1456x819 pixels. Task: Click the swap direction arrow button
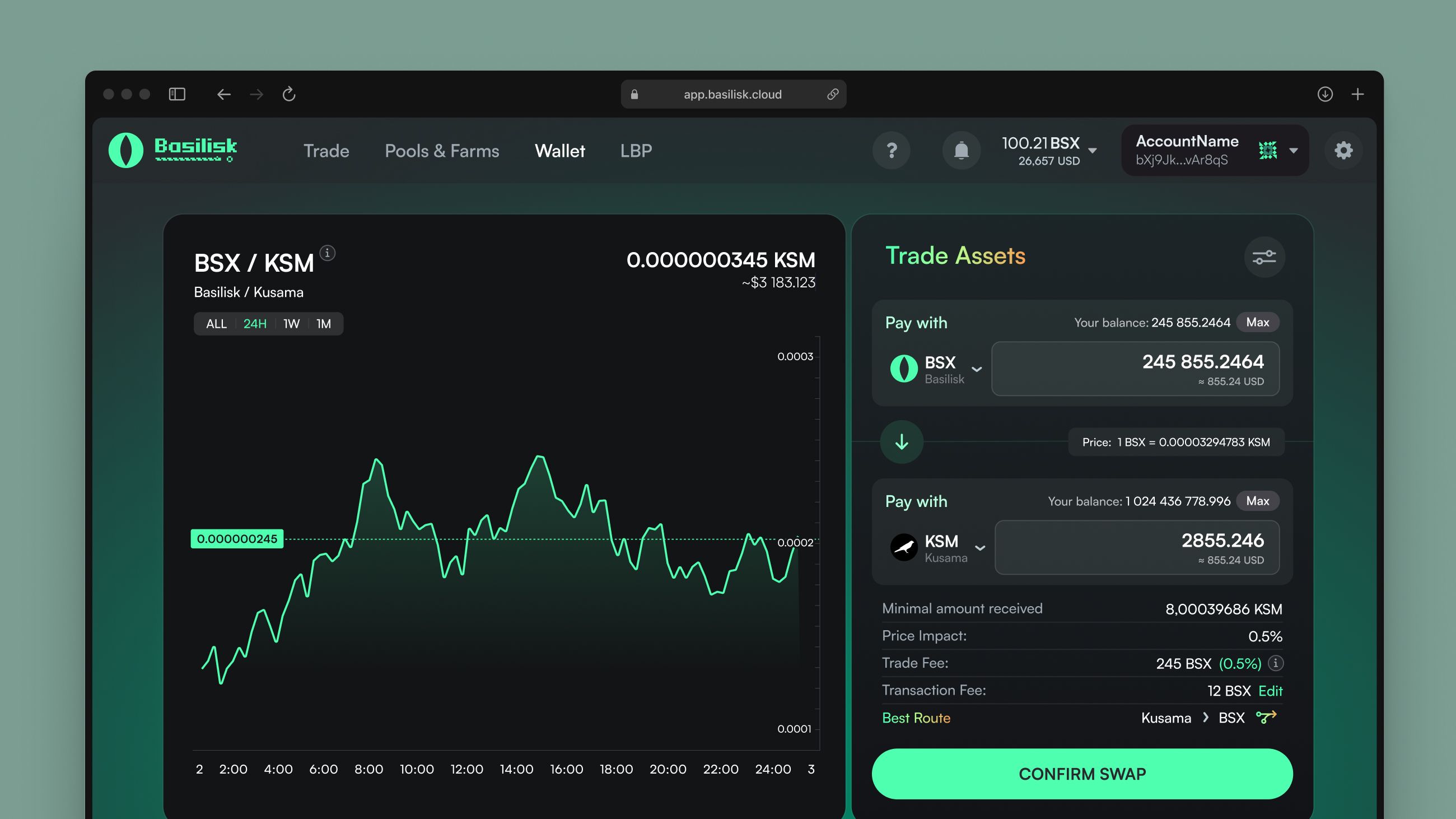(902, 442)
